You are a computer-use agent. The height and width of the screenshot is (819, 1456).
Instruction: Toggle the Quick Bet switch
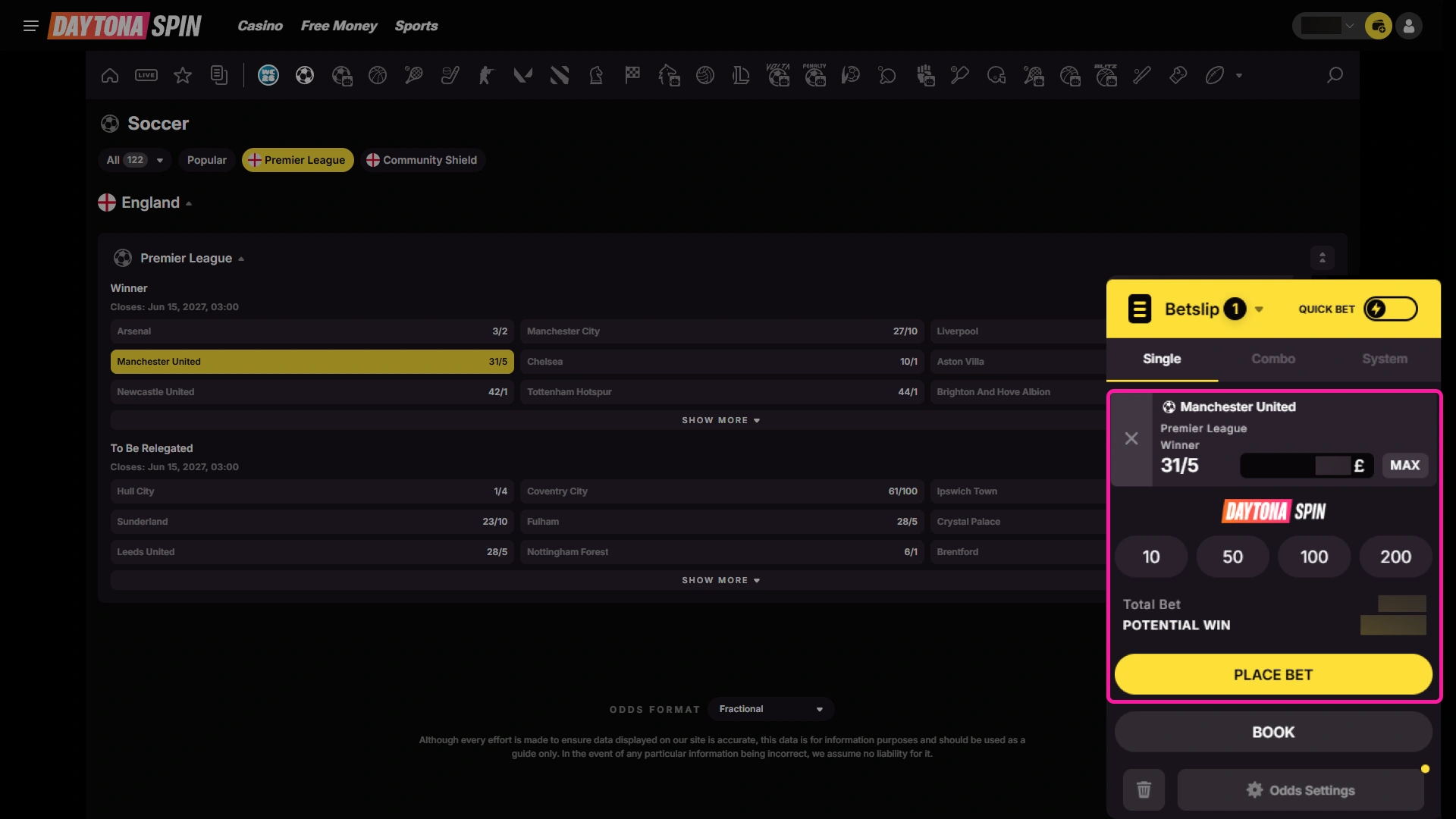[x=1390, y=309]
